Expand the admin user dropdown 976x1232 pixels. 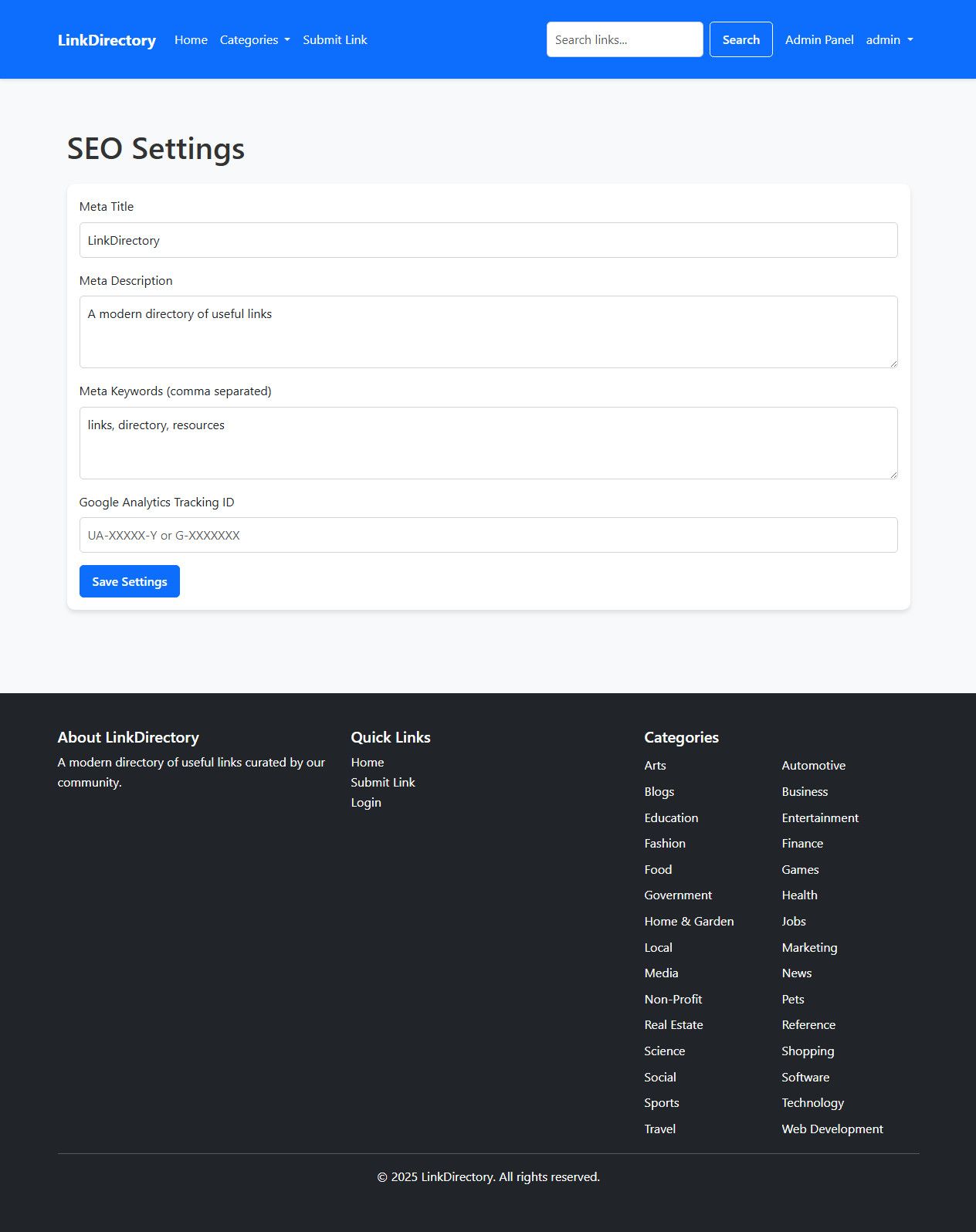(x=889, y=40)
